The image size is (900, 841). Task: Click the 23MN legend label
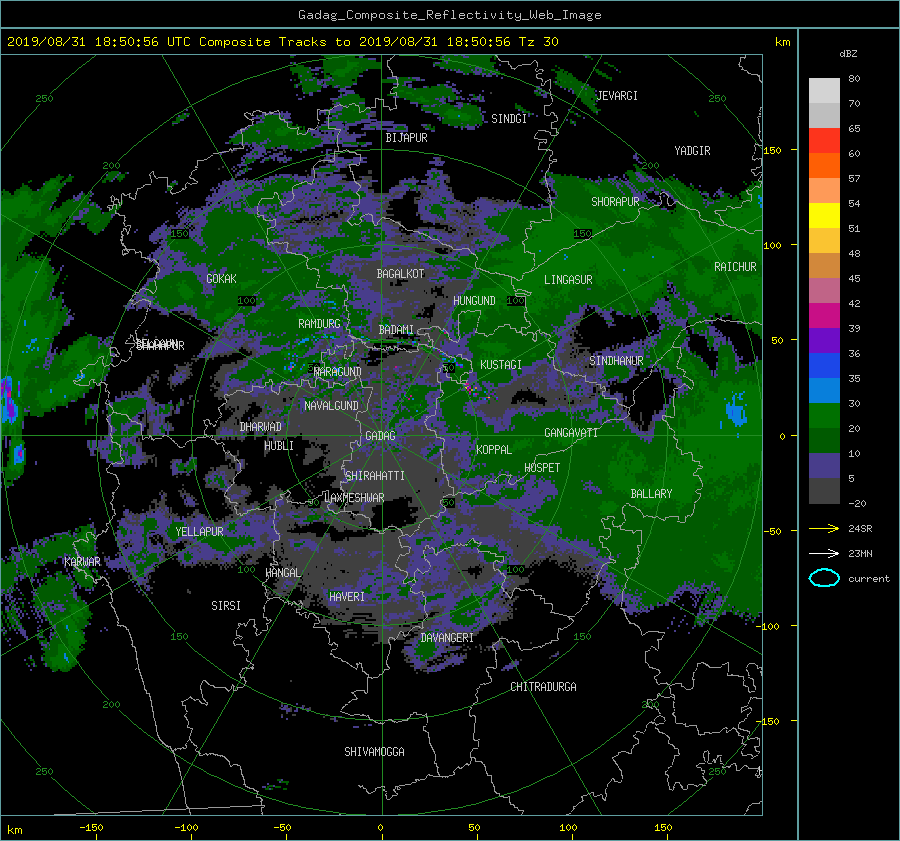pyautogui.click(x=860, y=554)
